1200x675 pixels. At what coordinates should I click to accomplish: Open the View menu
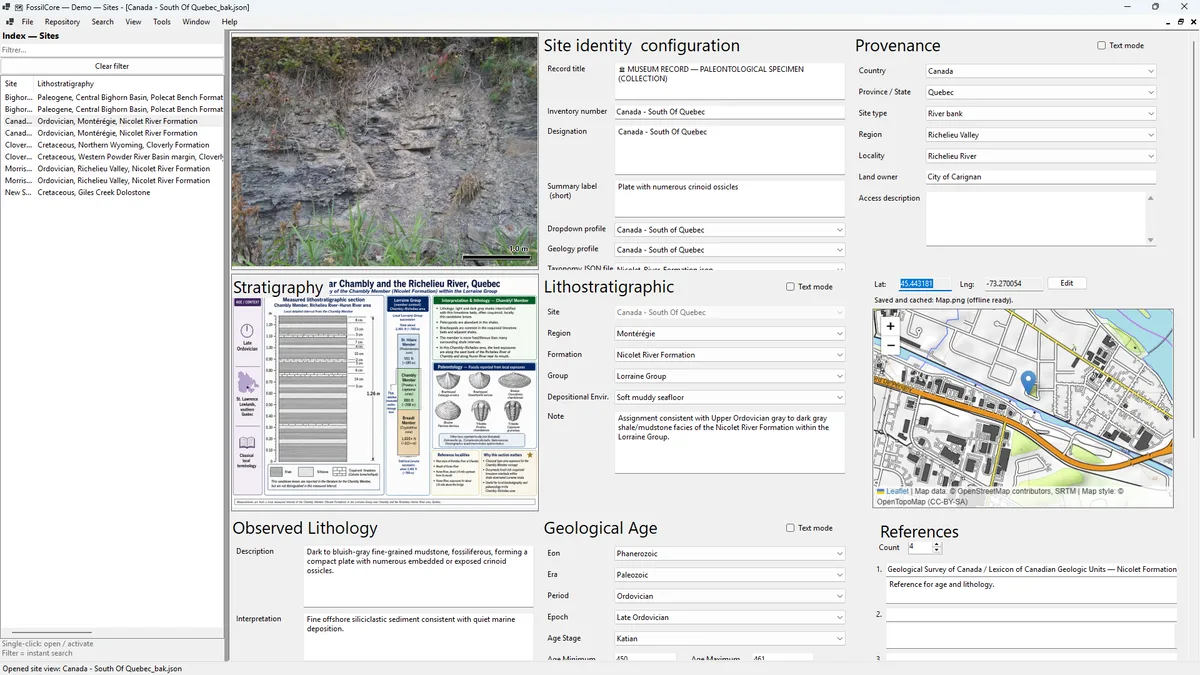[133, 21]
